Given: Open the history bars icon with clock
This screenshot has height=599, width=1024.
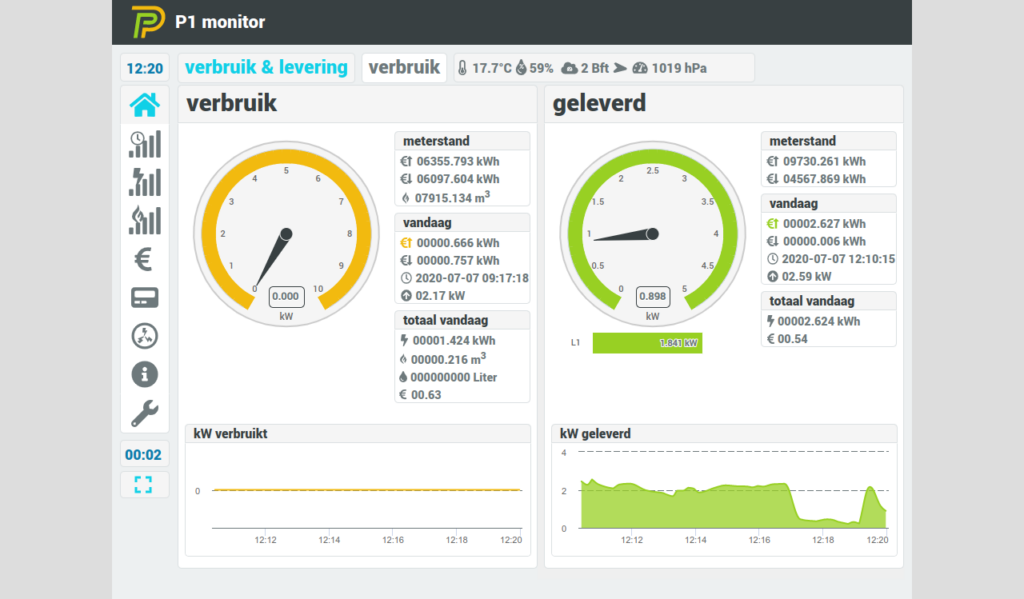Looking at the screenshot, I should pyautogui.click(x=144, y=144).
